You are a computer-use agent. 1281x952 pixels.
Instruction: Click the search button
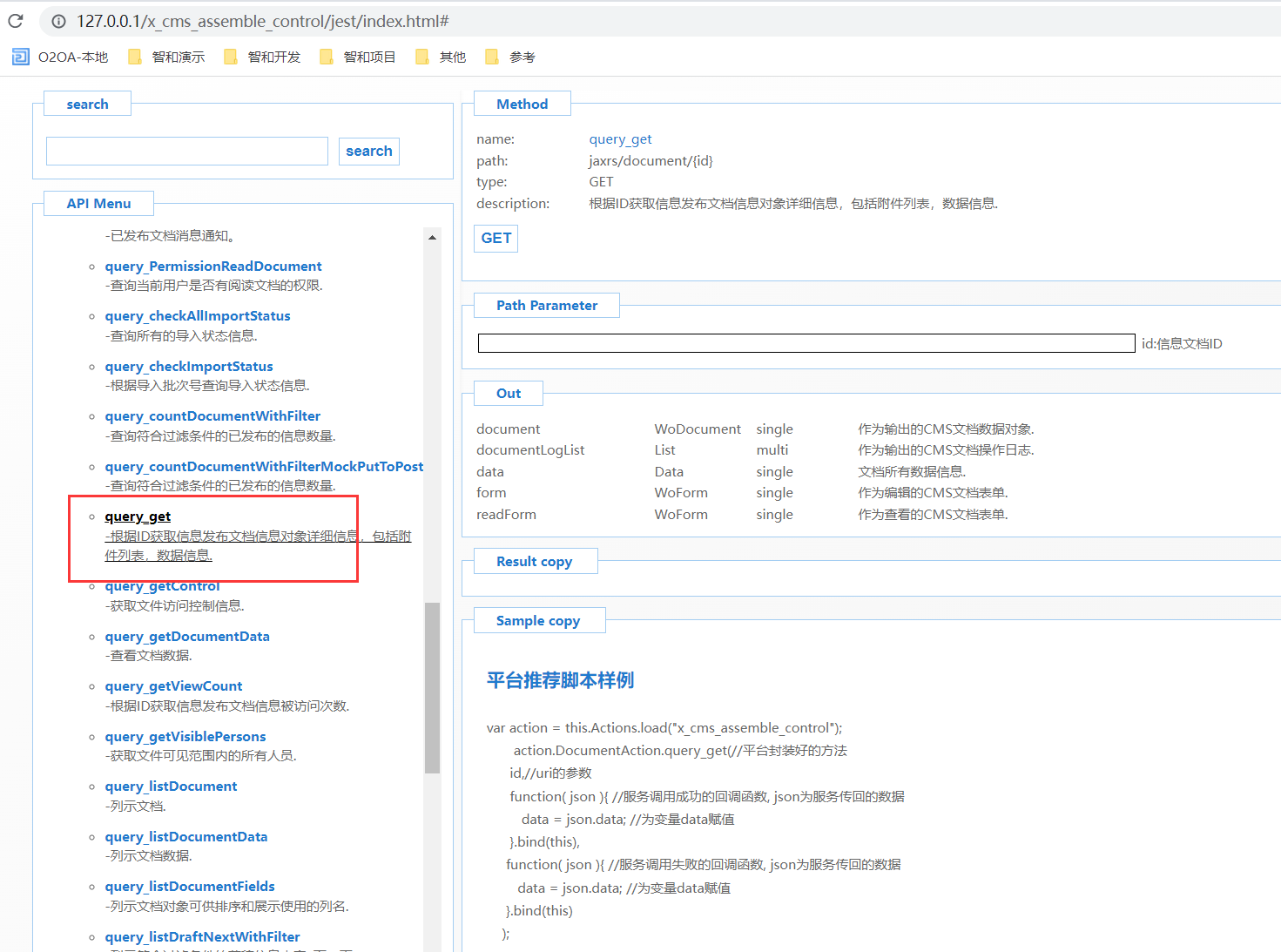coord(368,151)
